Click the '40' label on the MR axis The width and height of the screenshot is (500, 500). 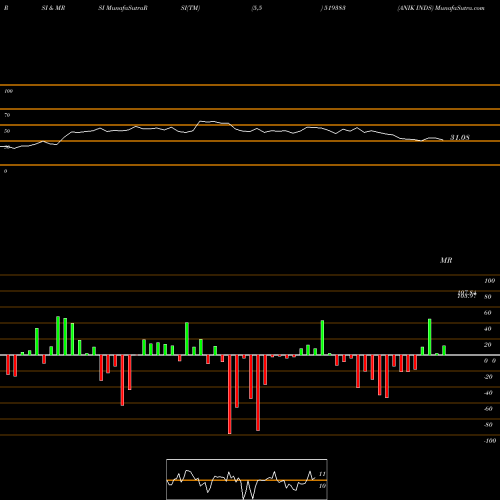click(488, 329)
